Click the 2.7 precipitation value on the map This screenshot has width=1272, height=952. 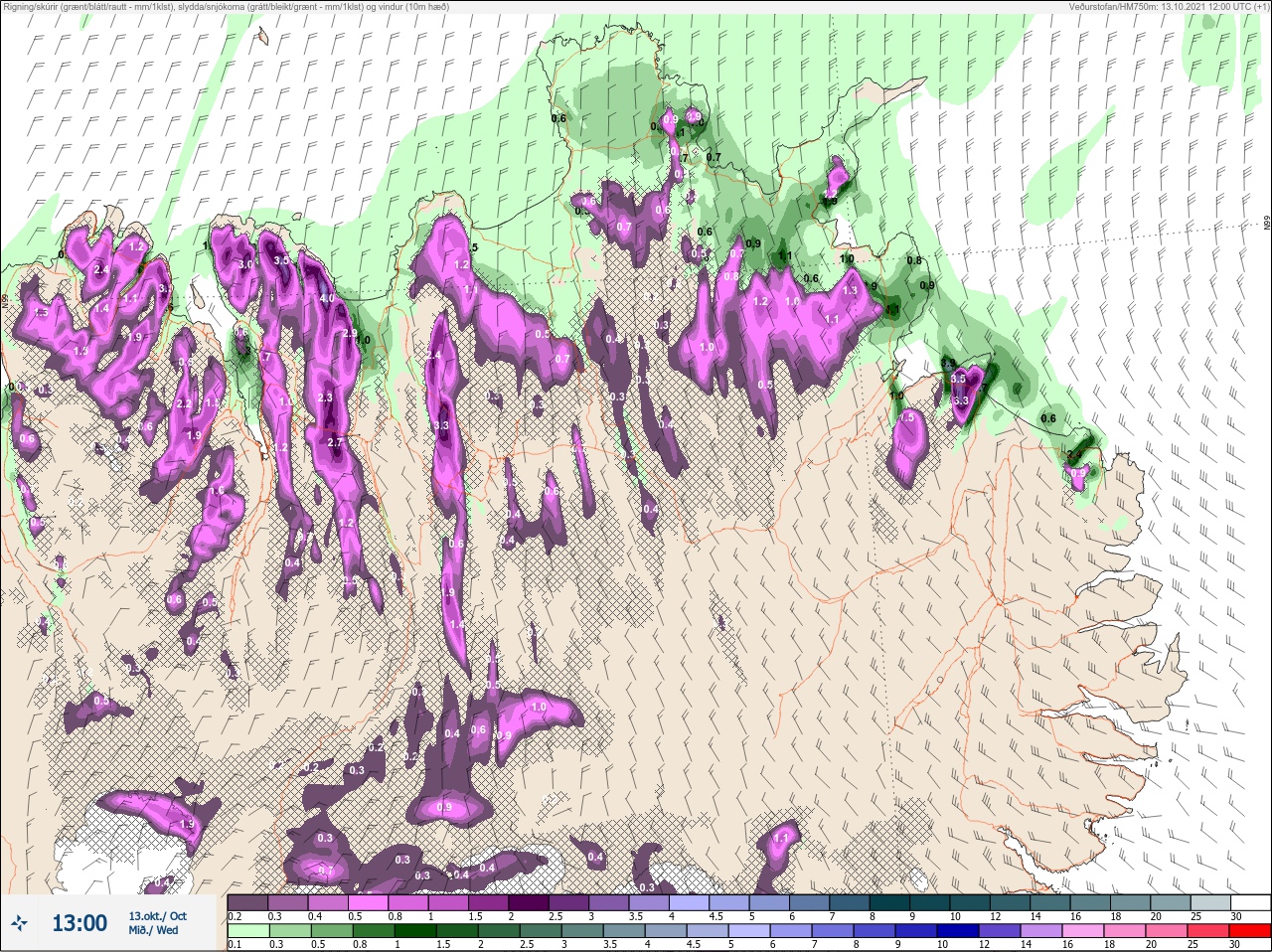click(x=335, y=442)
